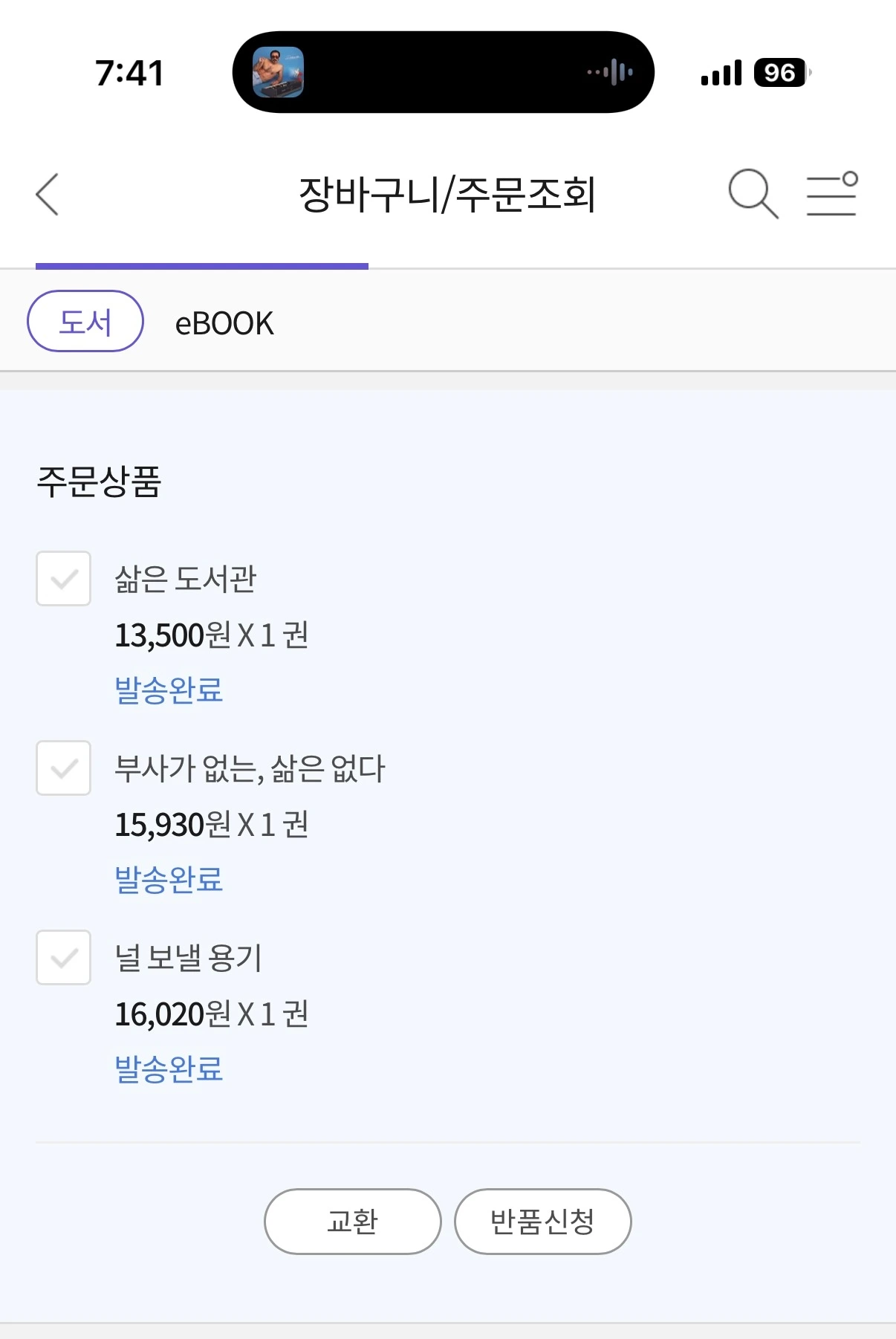Tap the battery level indicator
This screenshot has height=1339, width=896.
click(x=780, y=73)
